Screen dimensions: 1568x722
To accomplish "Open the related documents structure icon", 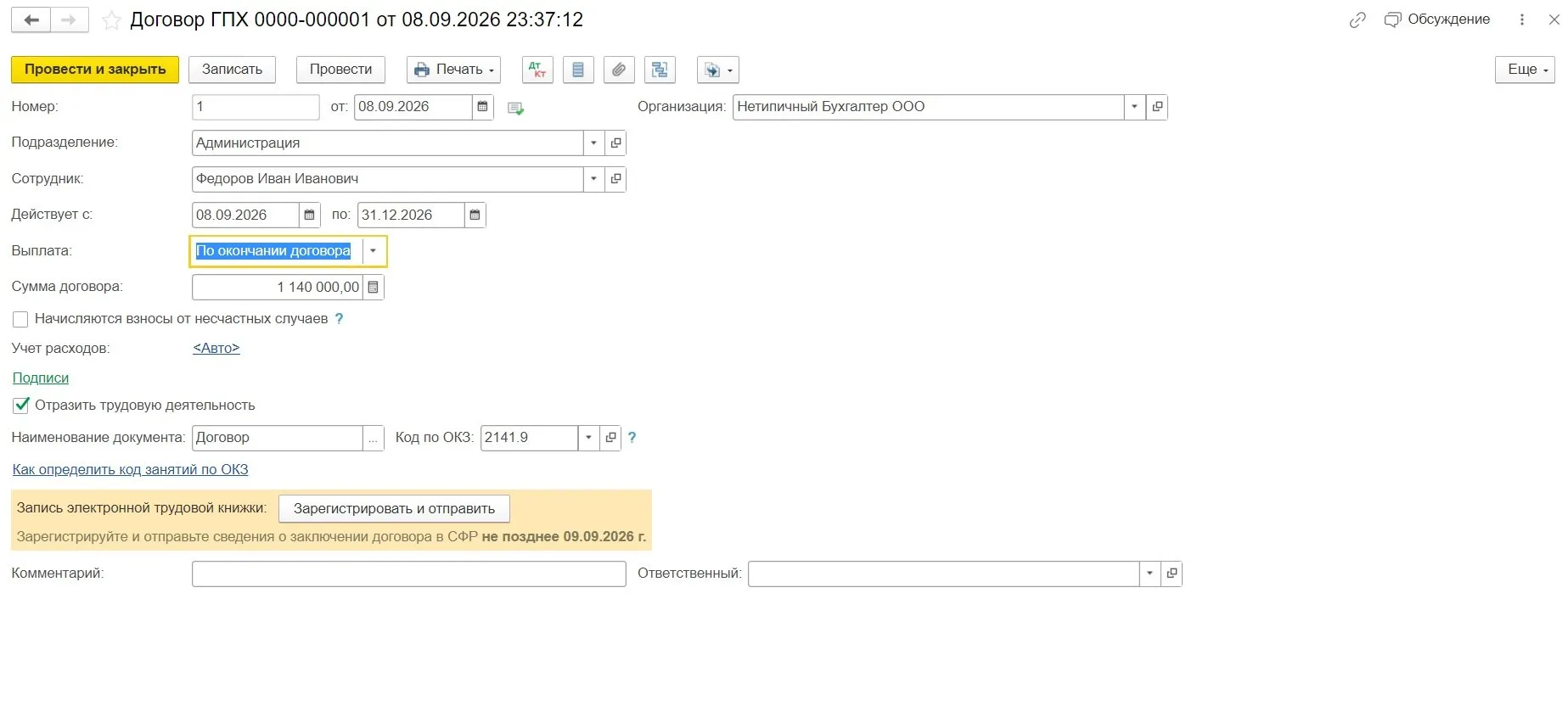I will point(660,70).
